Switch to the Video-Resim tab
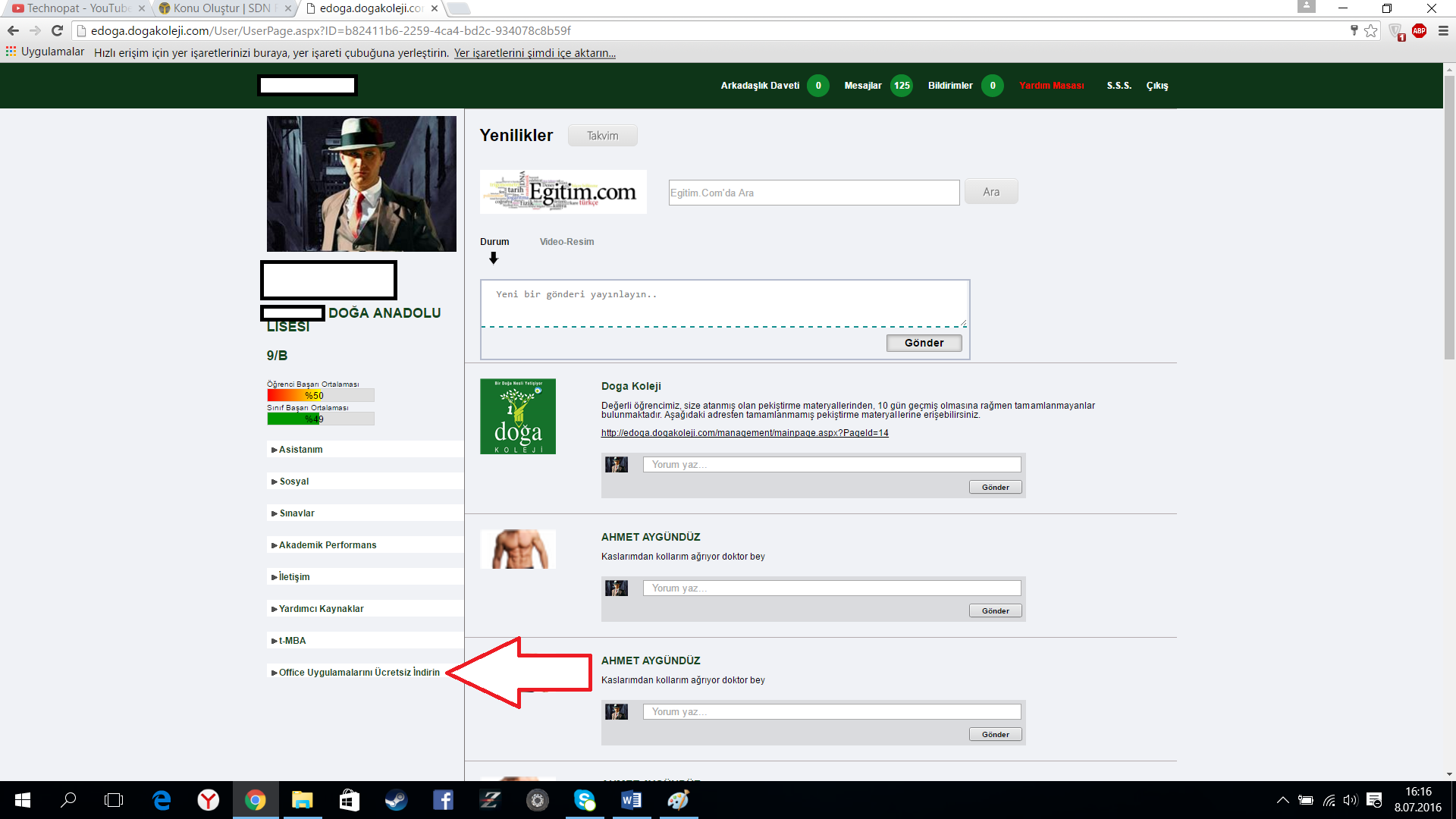This screenshot has height=819, width=1456. pos(566,242)
